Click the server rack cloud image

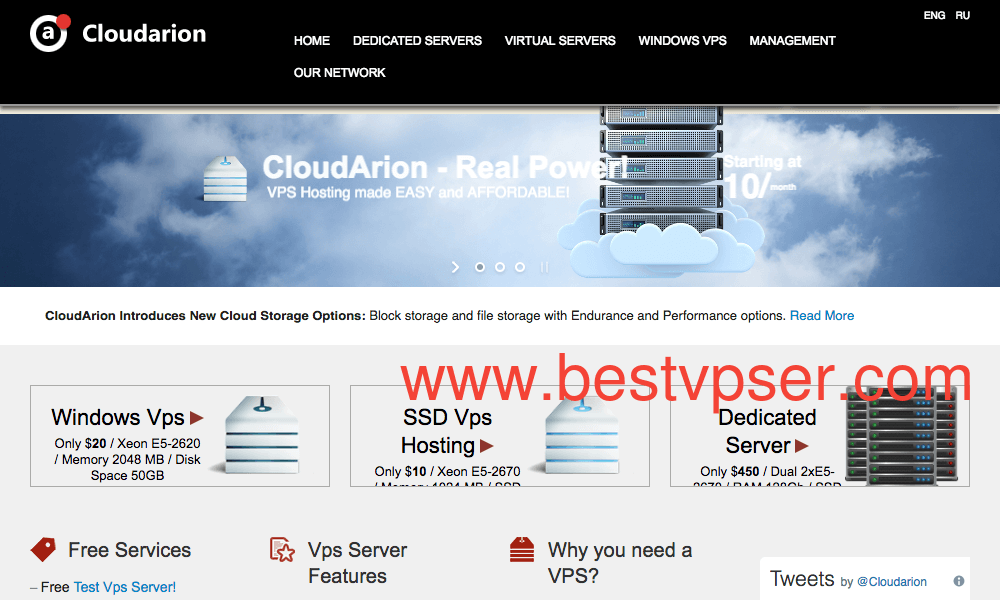pos(661,191)
